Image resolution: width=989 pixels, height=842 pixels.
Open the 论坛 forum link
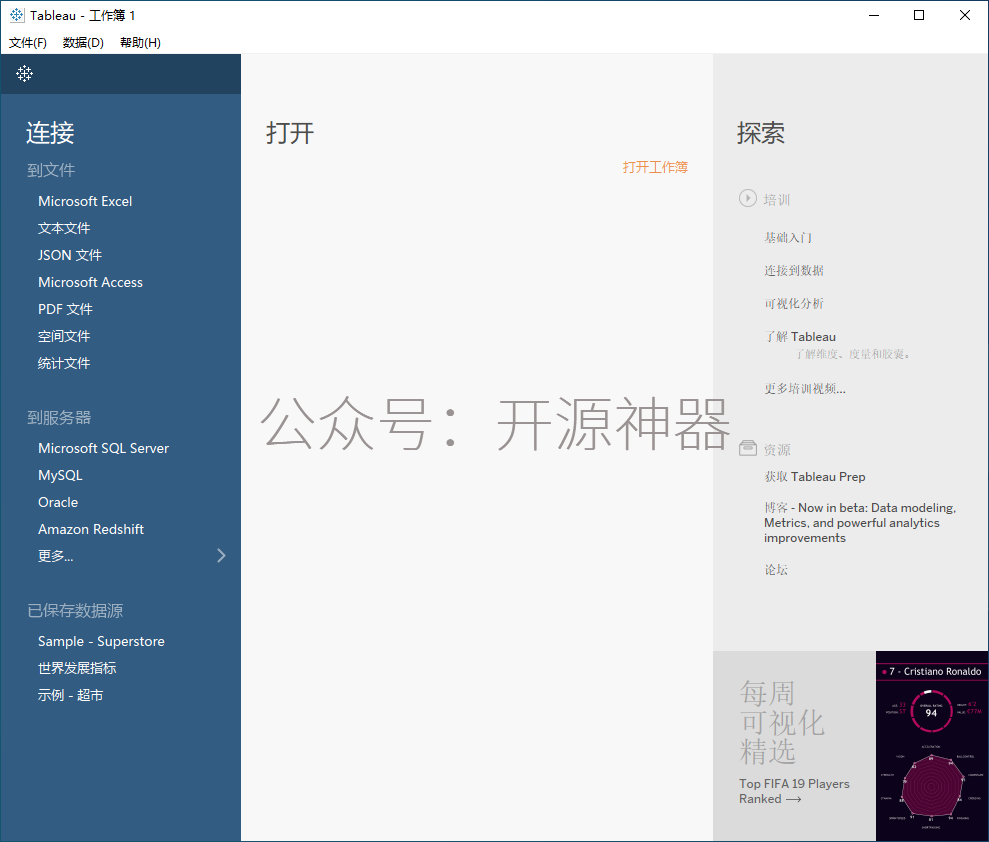[x=776, y=570]
